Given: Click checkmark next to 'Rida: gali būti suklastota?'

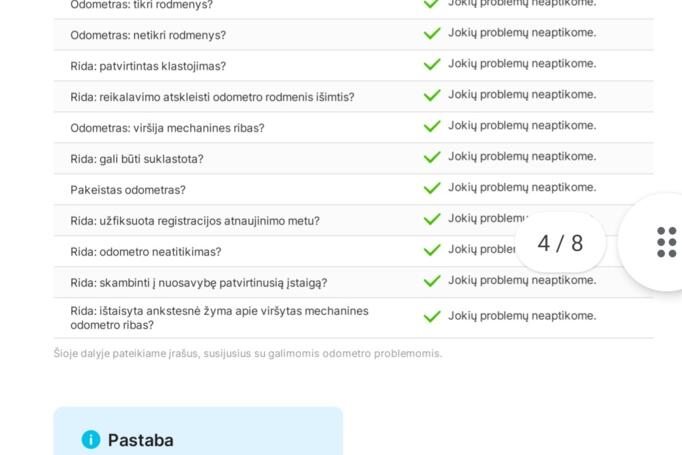Looking at the screenshot, I should click(x=432, y=158).
